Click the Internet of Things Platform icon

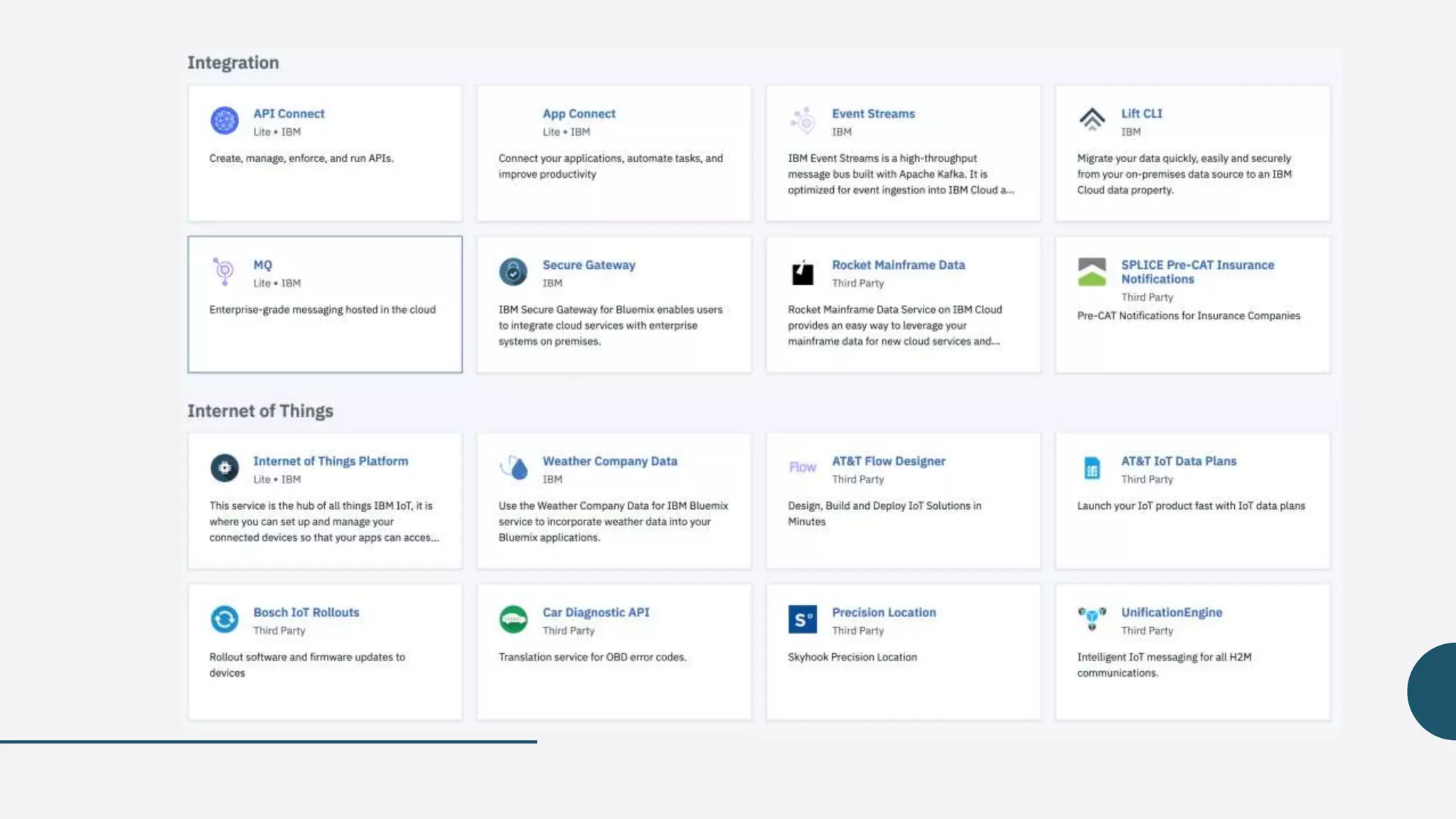click(x=224, y=468)
